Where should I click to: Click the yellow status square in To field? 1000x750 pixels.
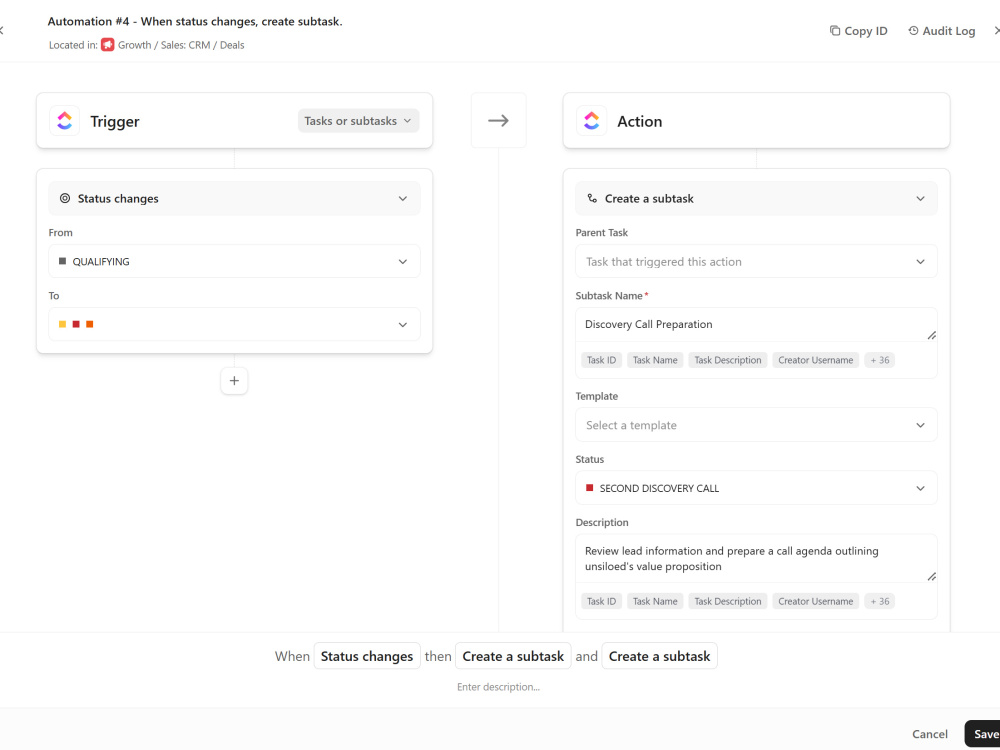[62, 324]
